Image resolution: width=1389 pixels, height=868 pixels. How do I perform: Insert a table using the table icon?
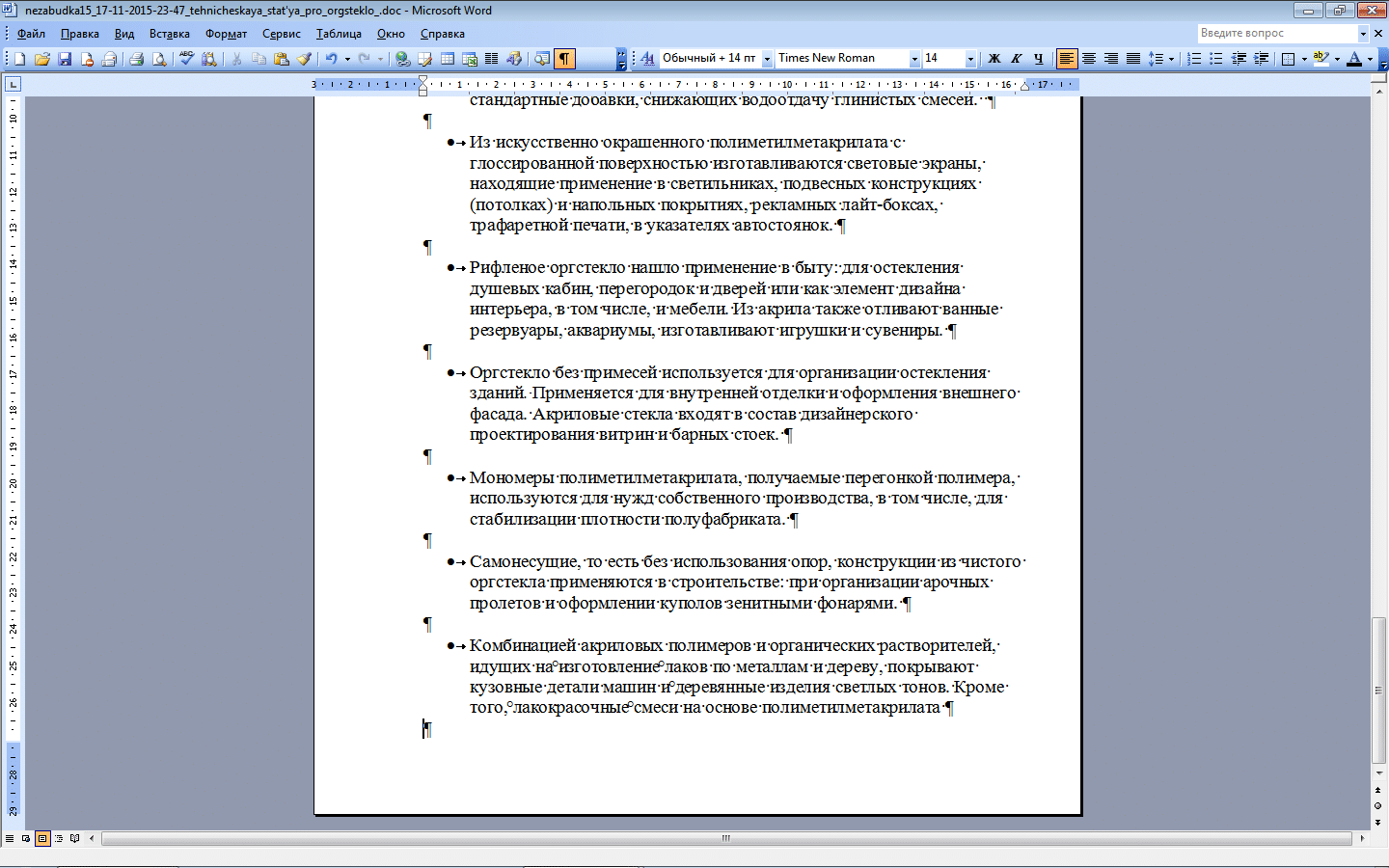tap(448, 59)
